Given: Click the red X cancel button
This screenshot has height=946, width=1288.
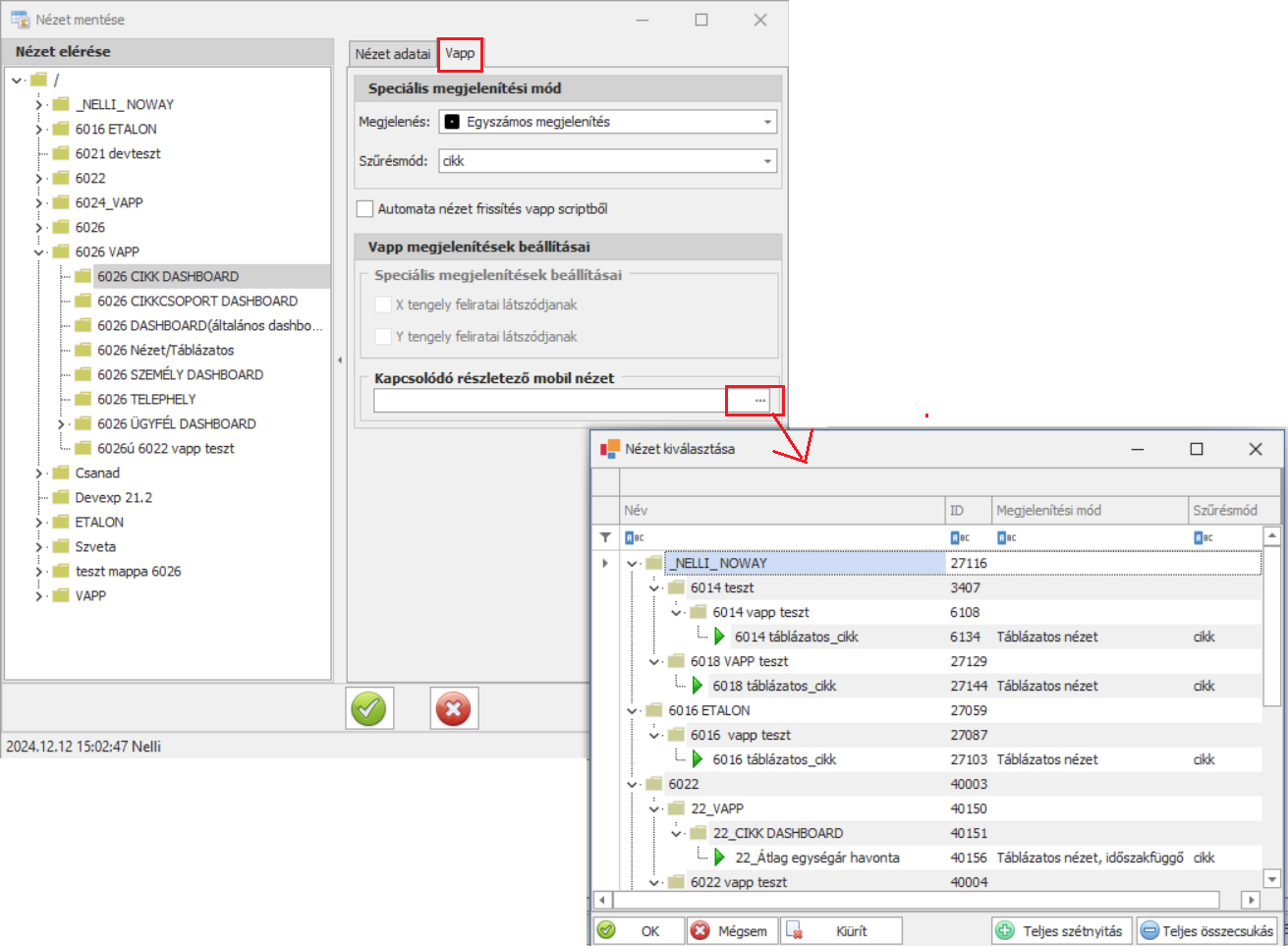Looking at the screenshot, I should pos(454,708).
